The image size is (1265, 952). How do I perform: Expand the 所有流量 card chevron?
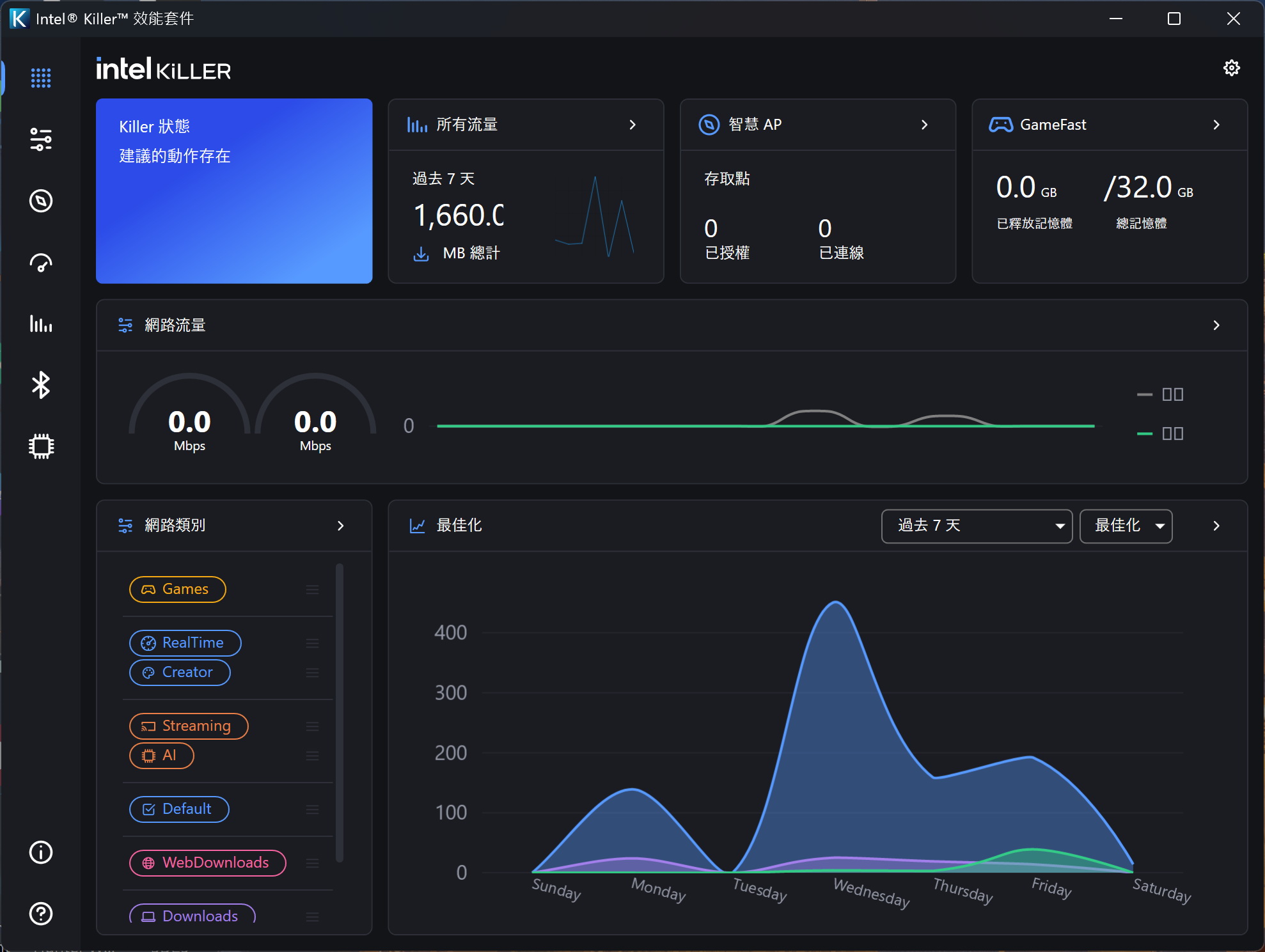[x=632, y=125]
